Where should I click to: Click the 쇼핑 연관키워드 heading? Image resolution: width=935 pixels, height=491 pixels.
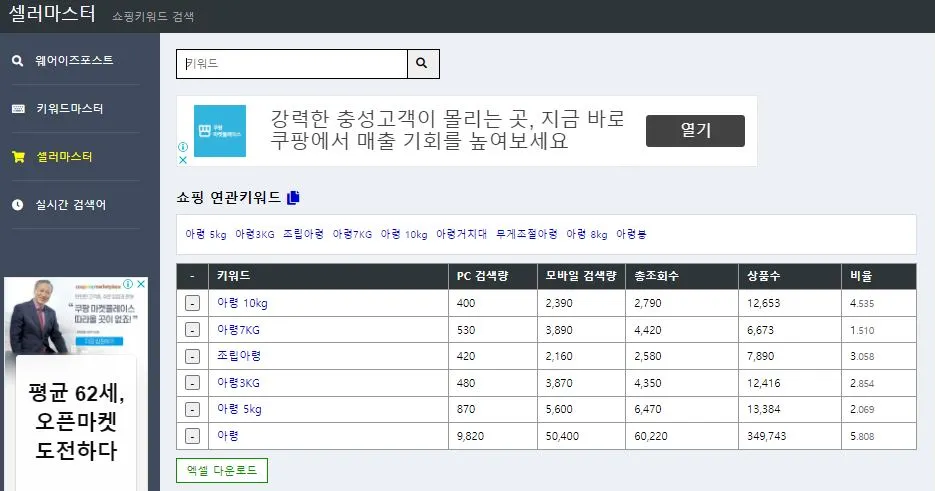click(x=228, y=197)
